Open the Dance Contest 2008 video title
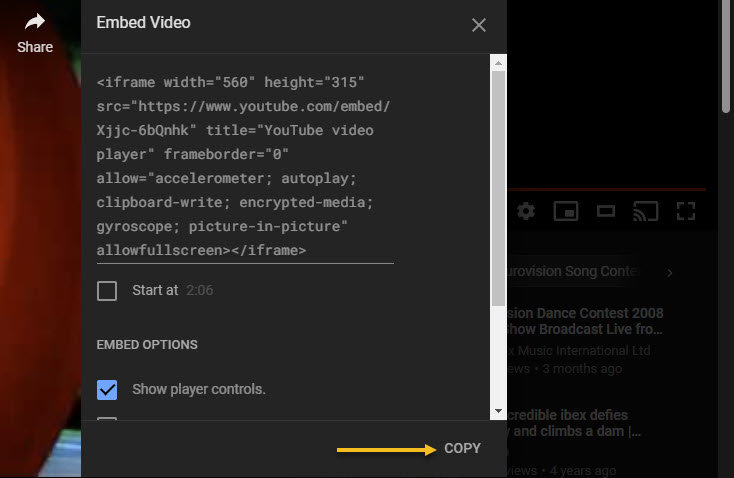 click(585, 321)
